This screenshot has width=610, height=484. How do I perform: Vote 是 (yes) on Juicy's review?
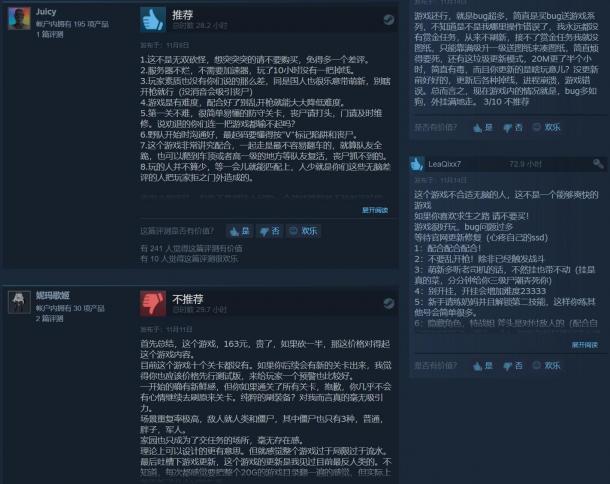[239, 231]
